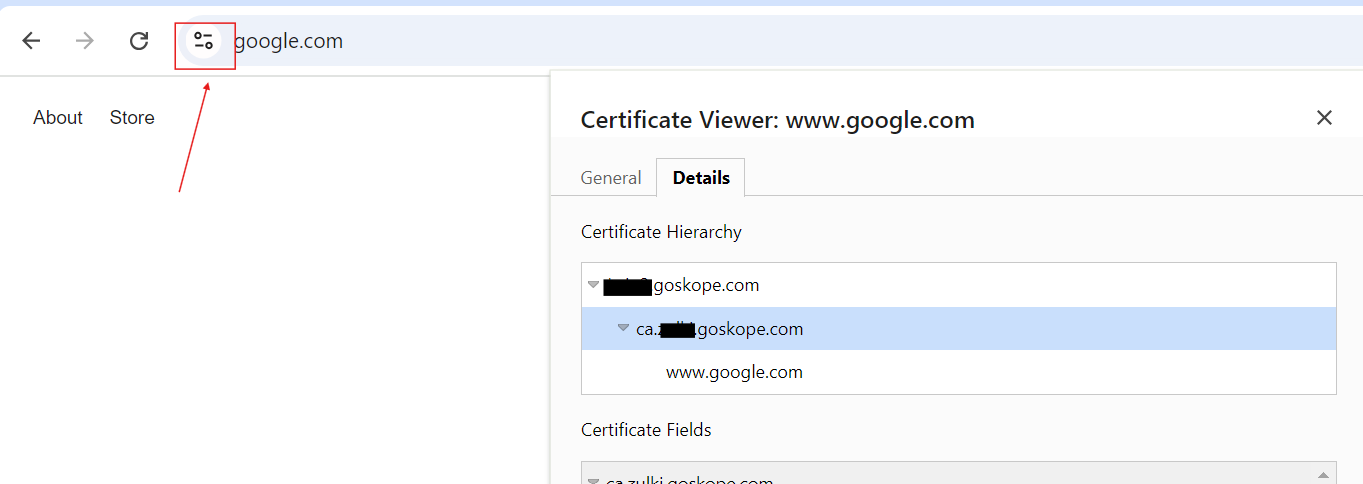Click the Certificate Hierarchy label

(661, 232)
